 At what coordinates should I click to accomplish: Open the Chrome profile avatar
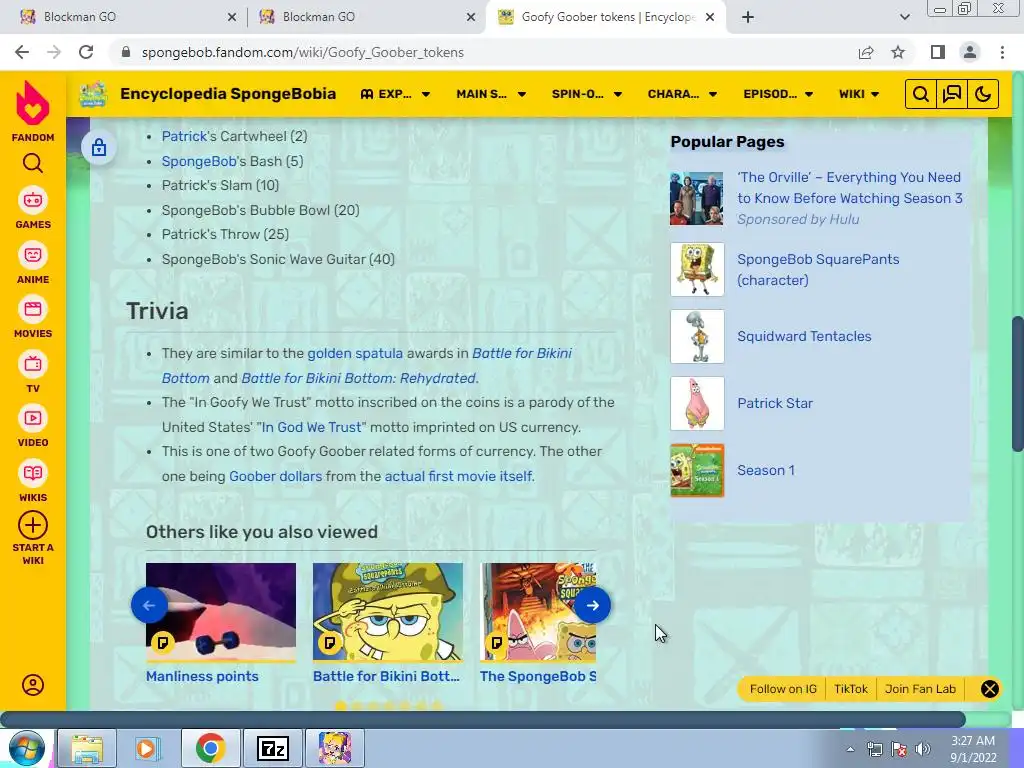click(970, 52)
